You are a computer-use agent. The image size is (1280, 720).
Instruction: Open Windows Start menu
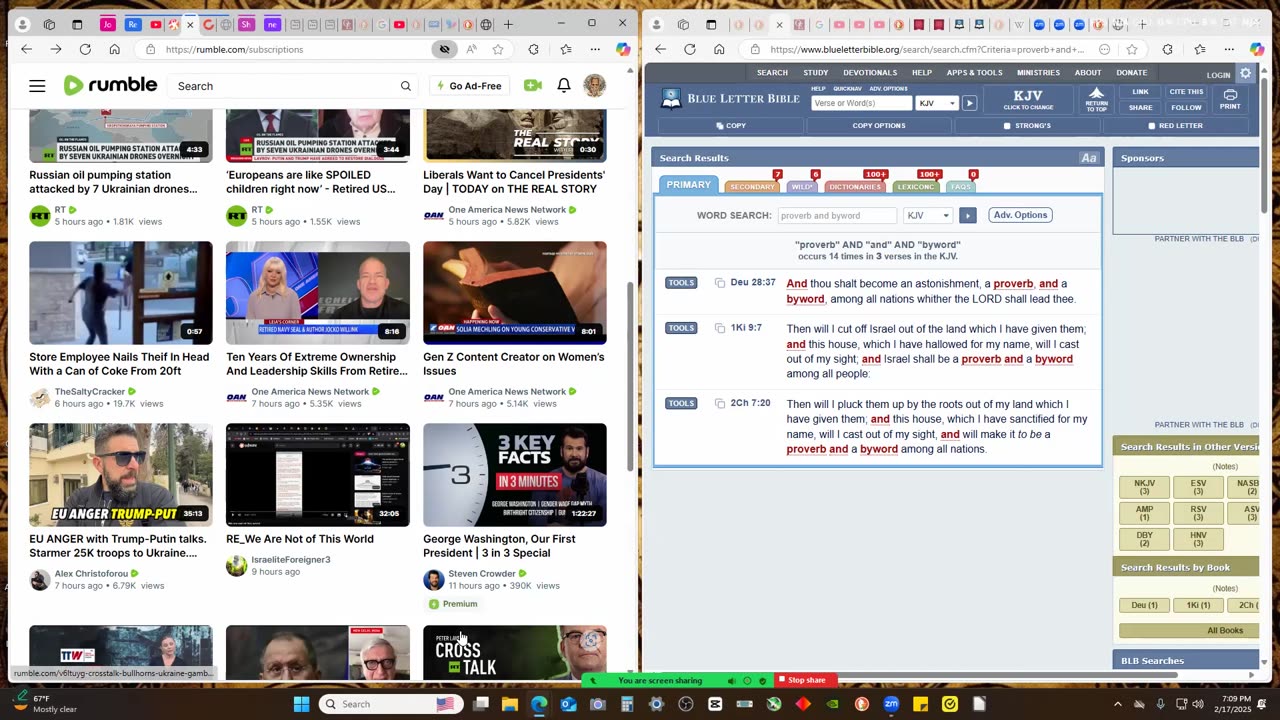click(x=301, y=704)
